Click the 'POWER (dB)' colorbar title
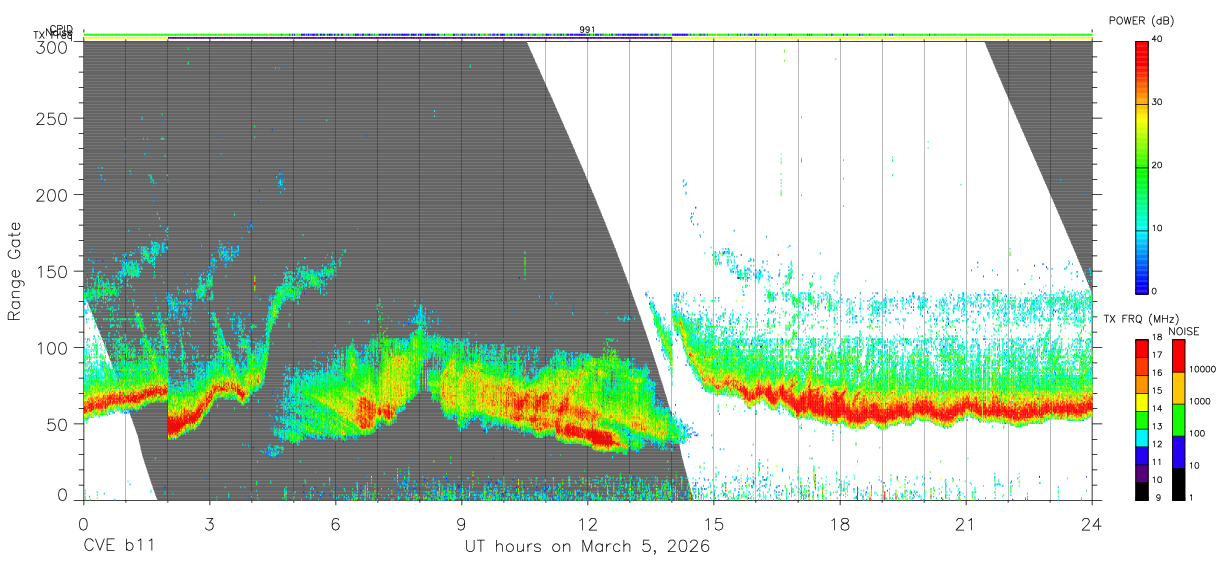1228x567 pixels. coord(1142,21)
